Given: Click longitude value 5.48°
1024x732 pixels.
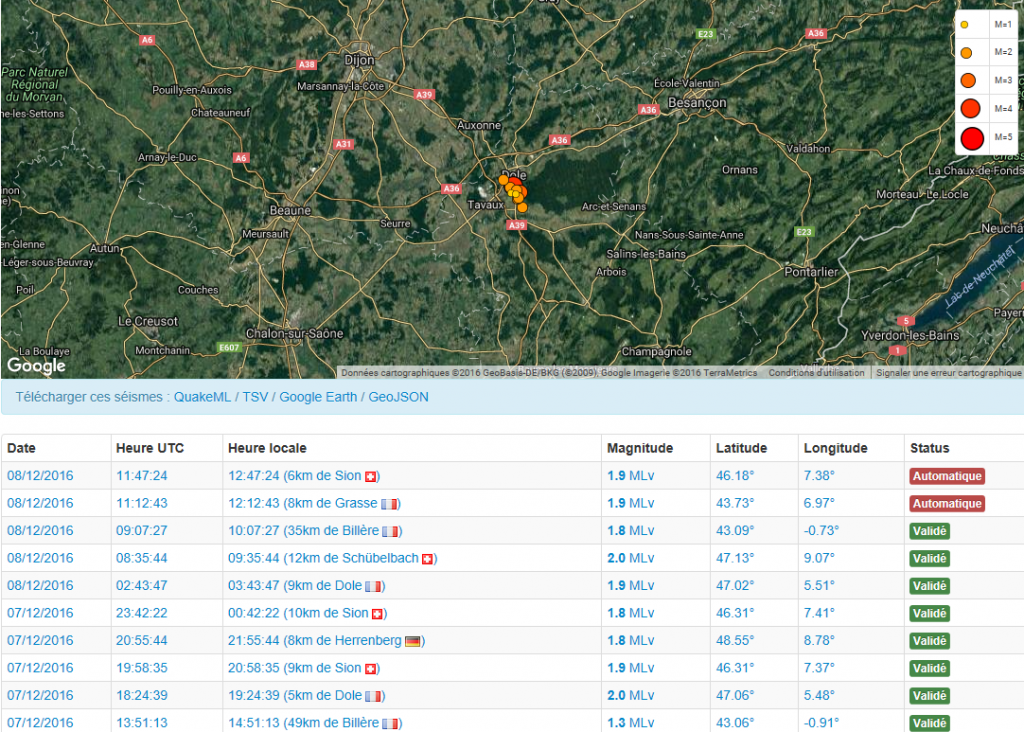Looking at the screenshot, I should point(819,695).
